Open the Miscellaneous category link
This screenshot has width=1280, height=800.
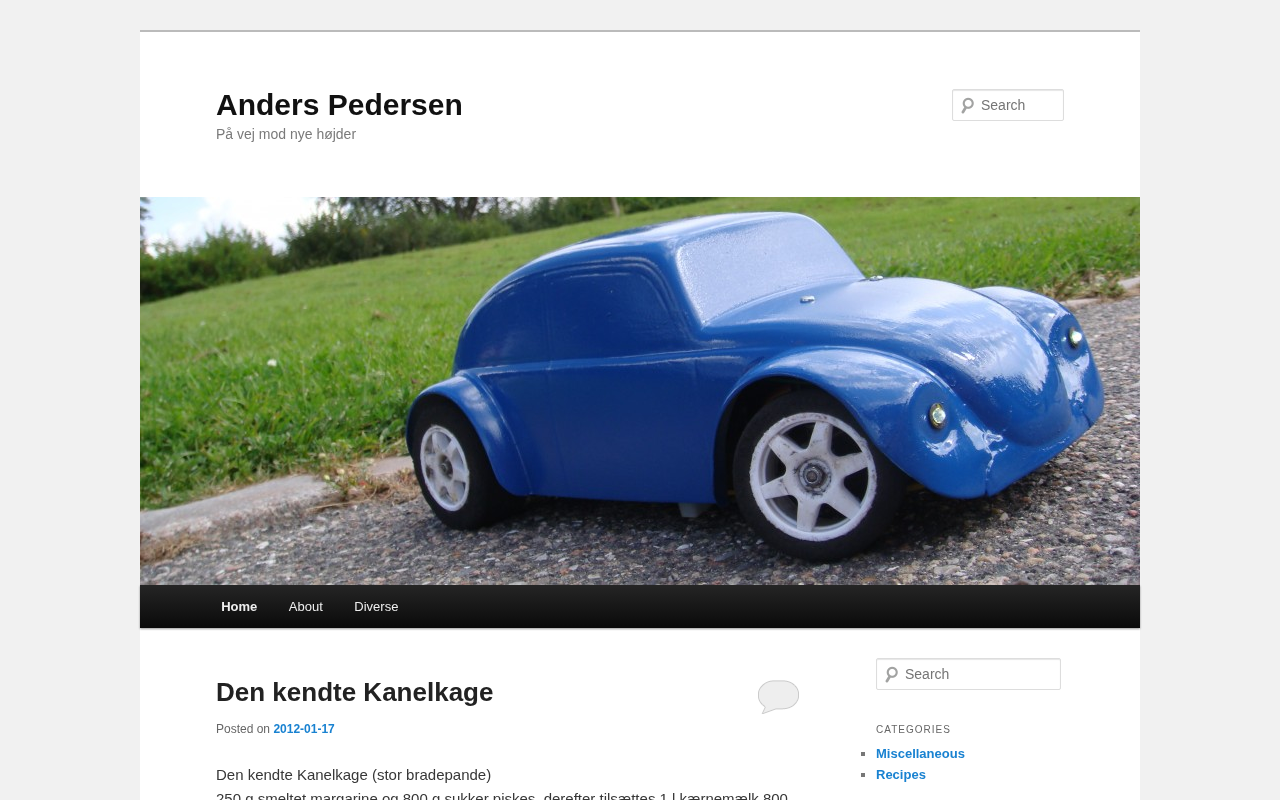click(920, 754)
